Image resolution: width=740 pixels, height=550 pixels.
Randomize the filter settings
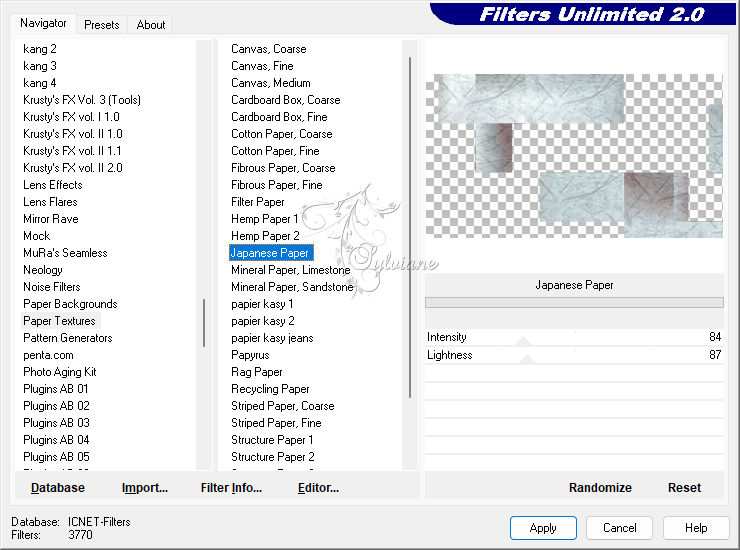click(x=600, y=488)
